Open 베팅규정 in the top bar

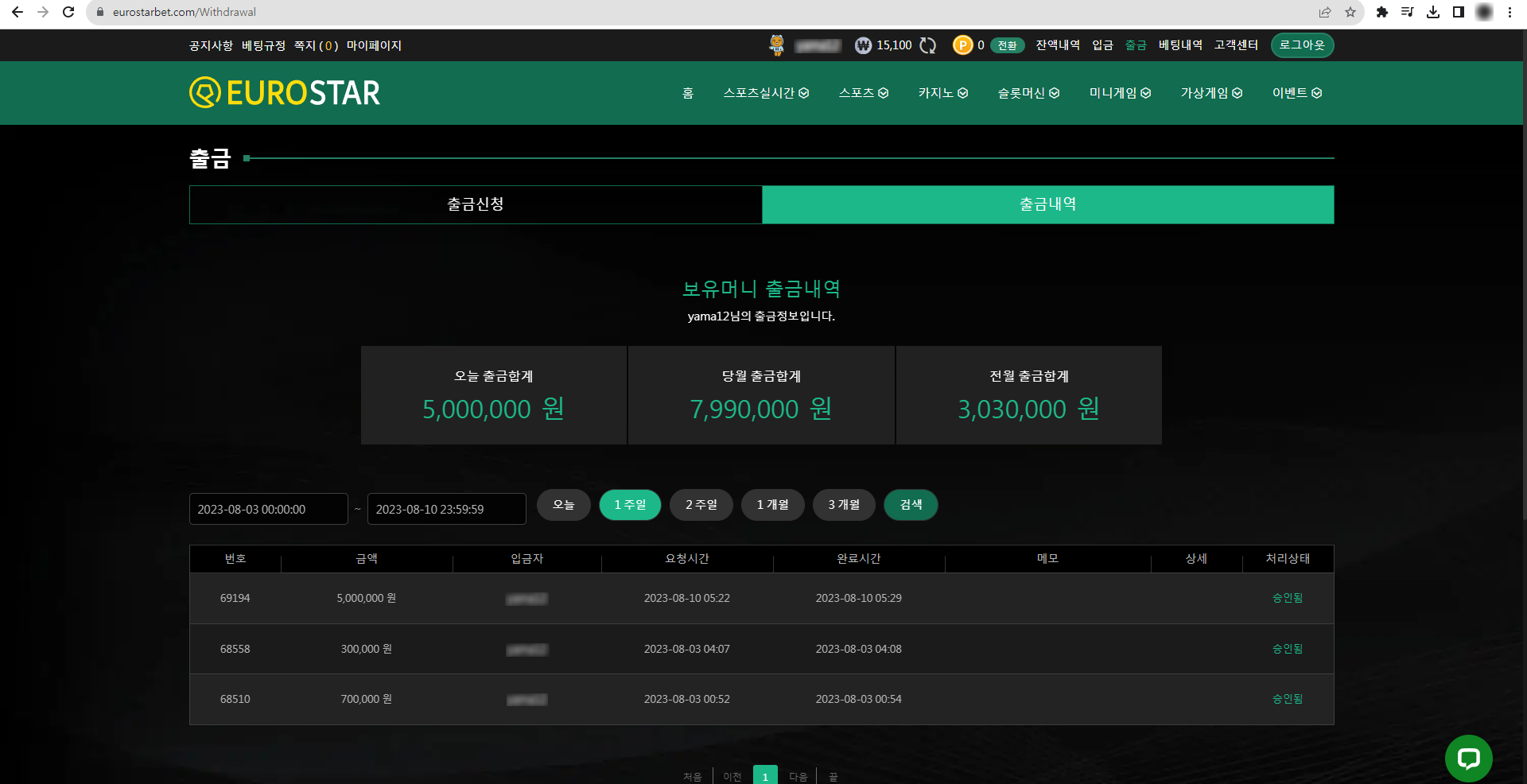(263, 45)
